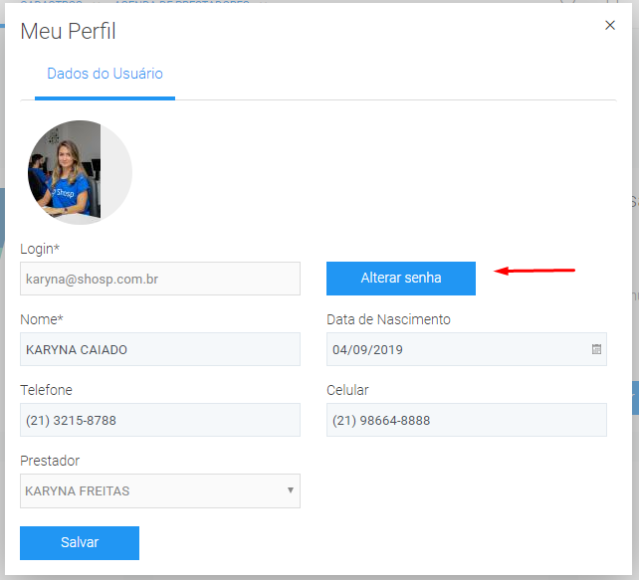639x580 pixels.
Task: Click the Nome* field label
Action: [42, 319]
